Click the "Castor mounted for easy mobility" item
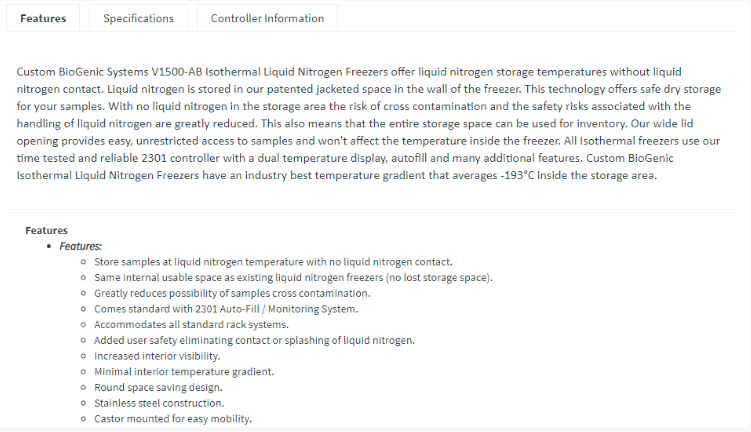This screenshot has width=751, height=432. 173,418
